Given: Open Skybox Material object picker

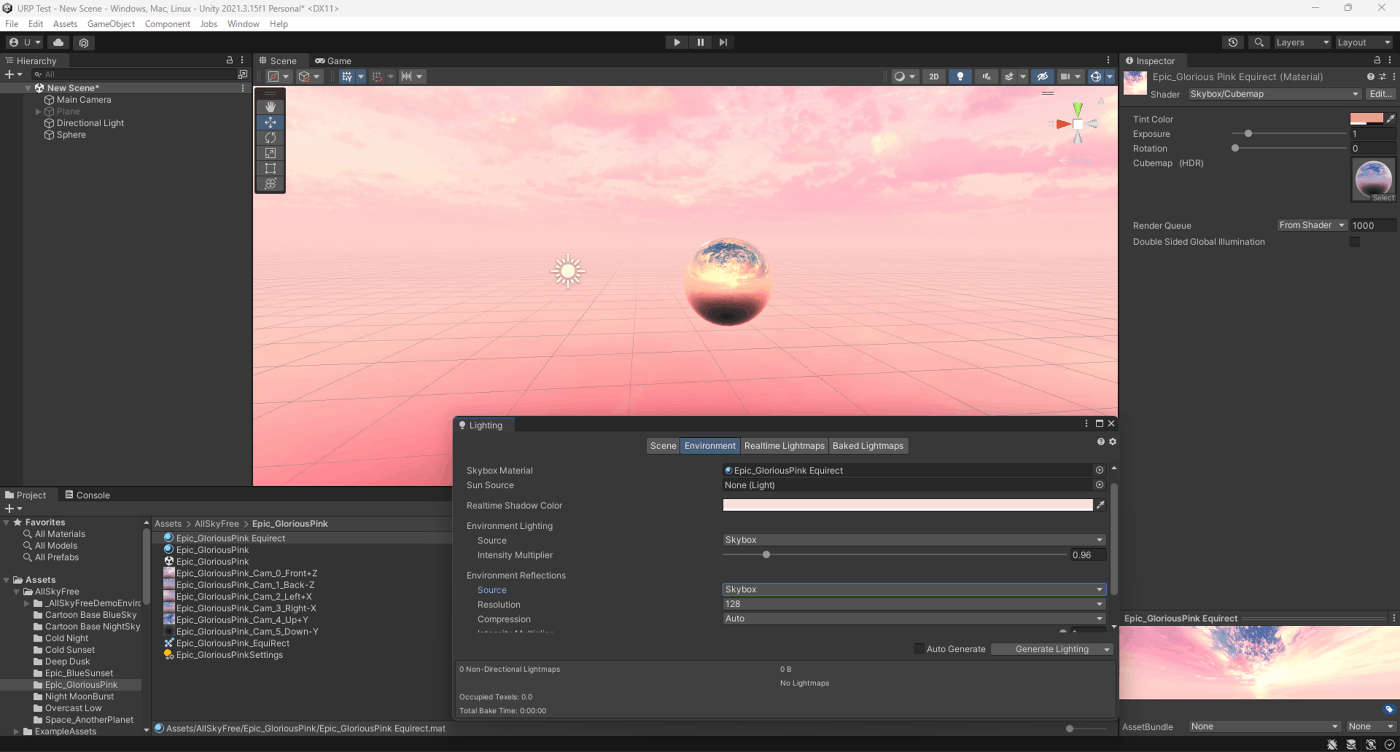Looking at the screenshot, I should tap(1100, 470).
